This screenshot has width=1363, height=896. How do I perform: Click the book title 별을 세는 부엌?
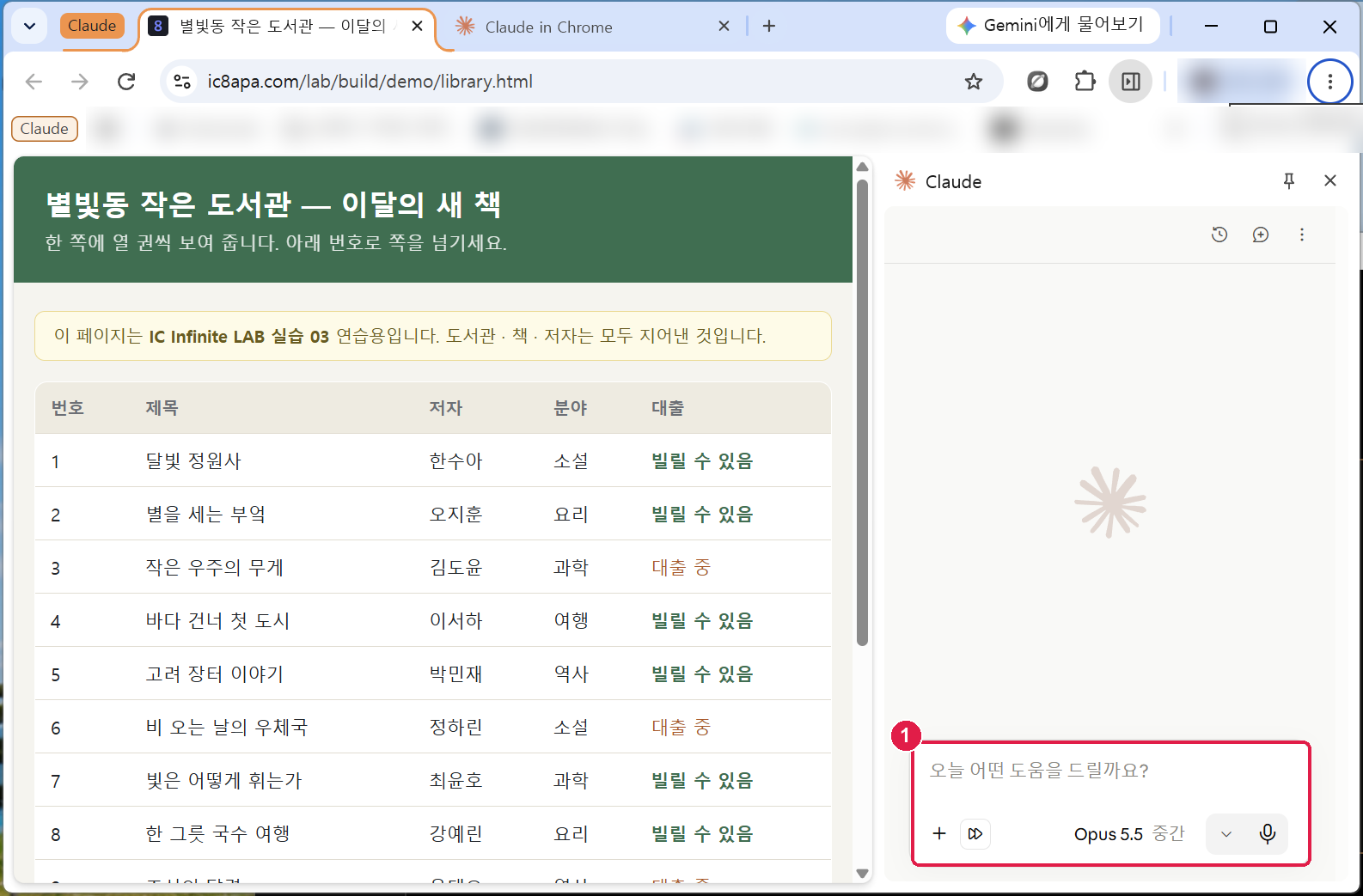pos(206,515)
